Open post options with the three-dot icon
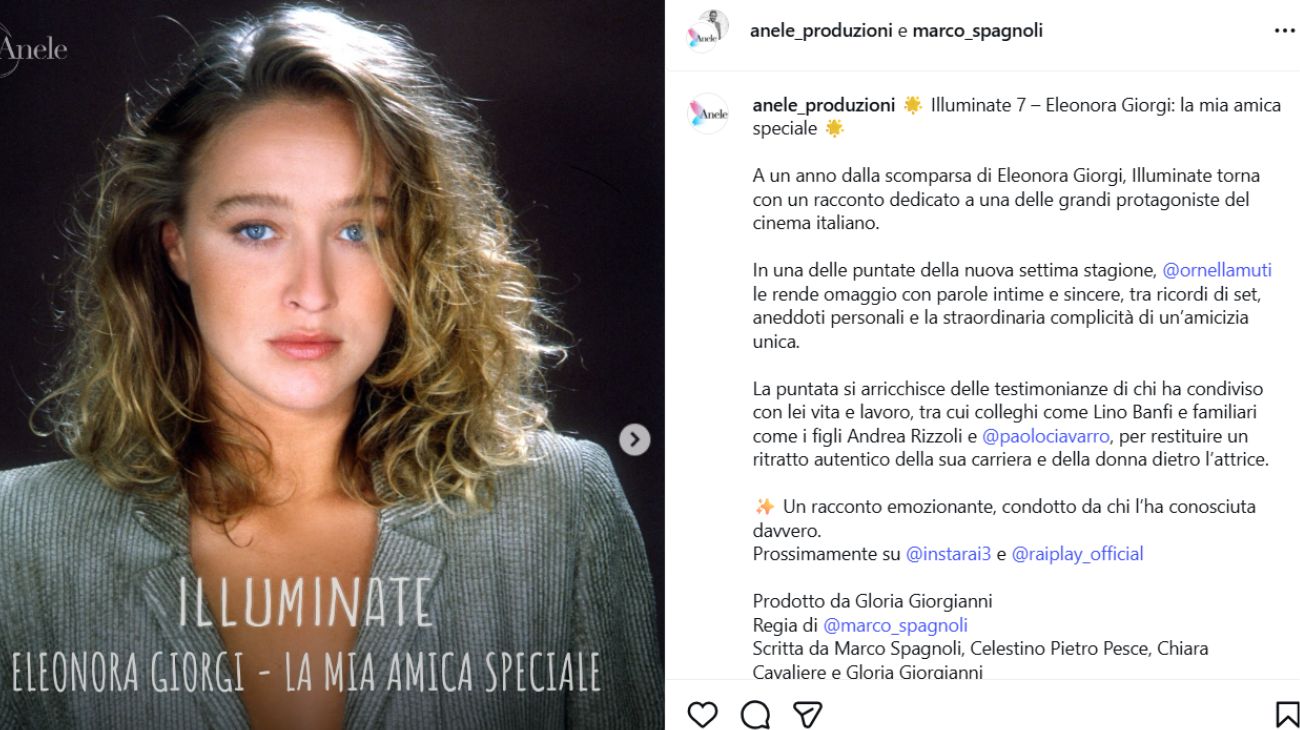The width and height of the screenshot is (1300, 730). 1285,30
